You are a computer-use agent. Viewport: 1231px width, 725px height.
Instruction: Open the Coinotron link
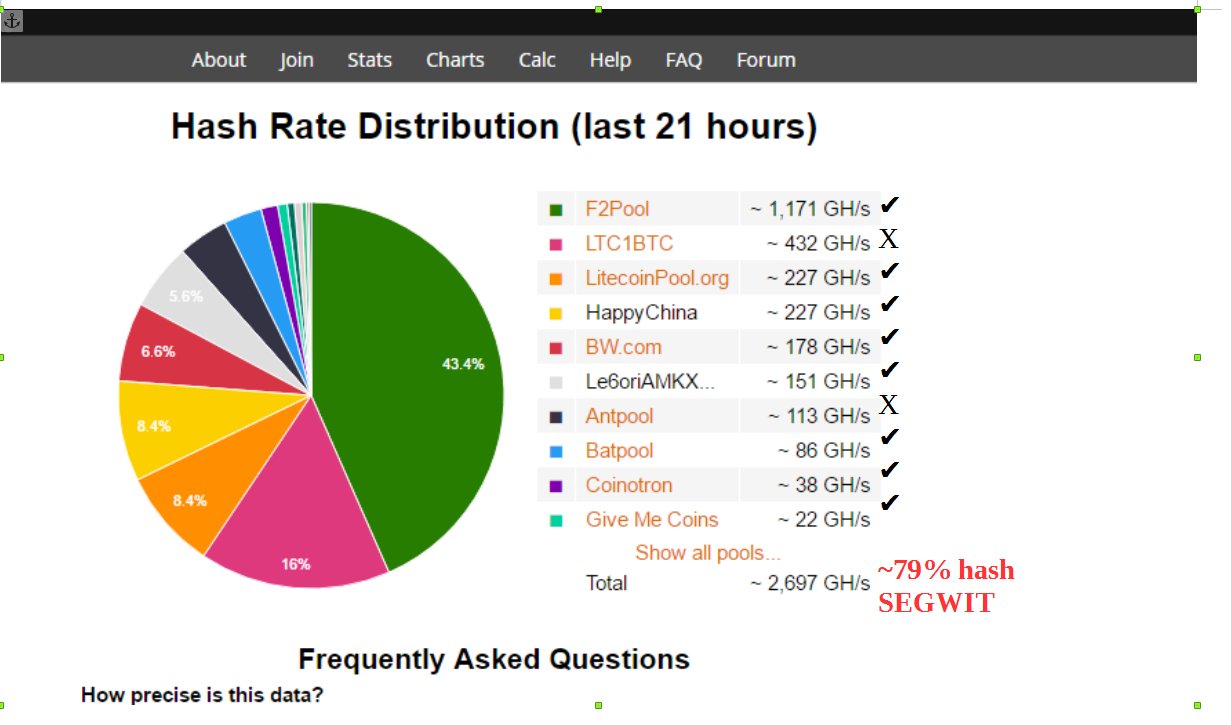pyautogui.click(x=629, y=485)
